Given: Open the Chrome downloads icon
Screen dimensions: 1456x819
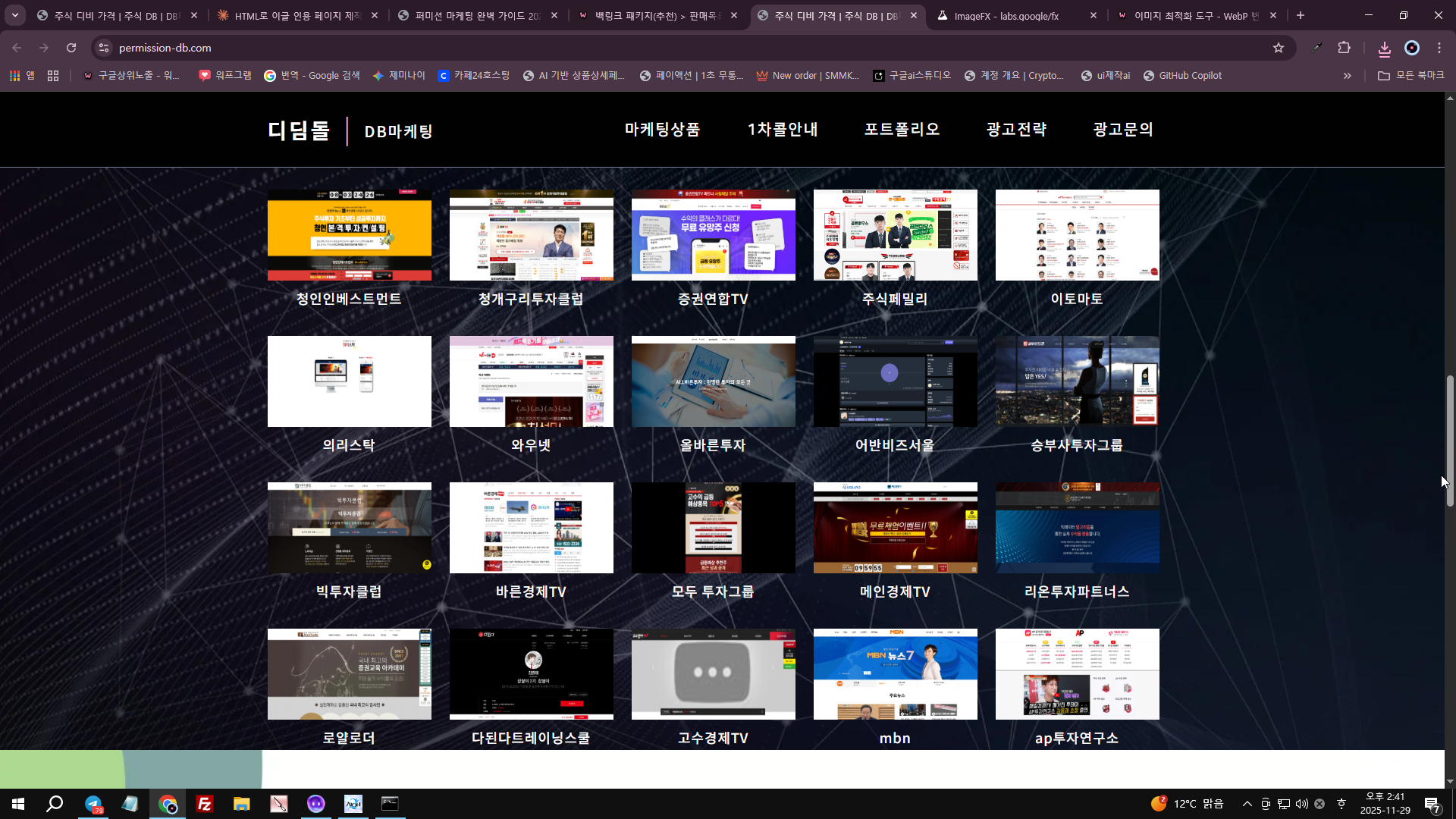Looking at the screenshot, I should 1384,49.
